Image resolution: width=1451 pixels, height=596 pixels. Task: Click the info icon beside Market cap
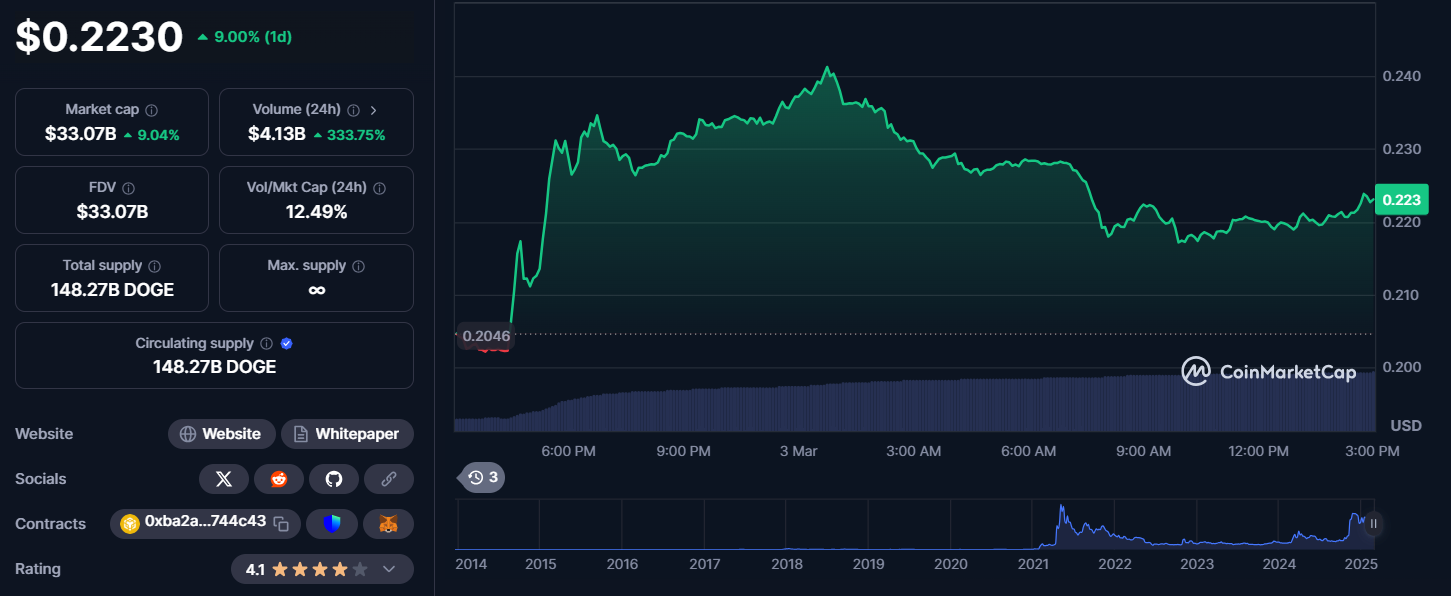pos(151,110)
